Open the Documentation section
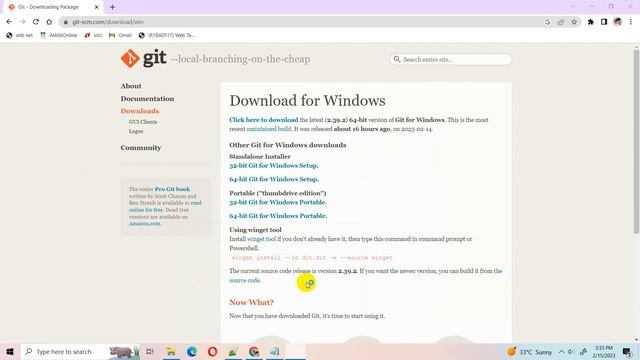The width and height of the screenshot is (640, 360). point(147,99)
